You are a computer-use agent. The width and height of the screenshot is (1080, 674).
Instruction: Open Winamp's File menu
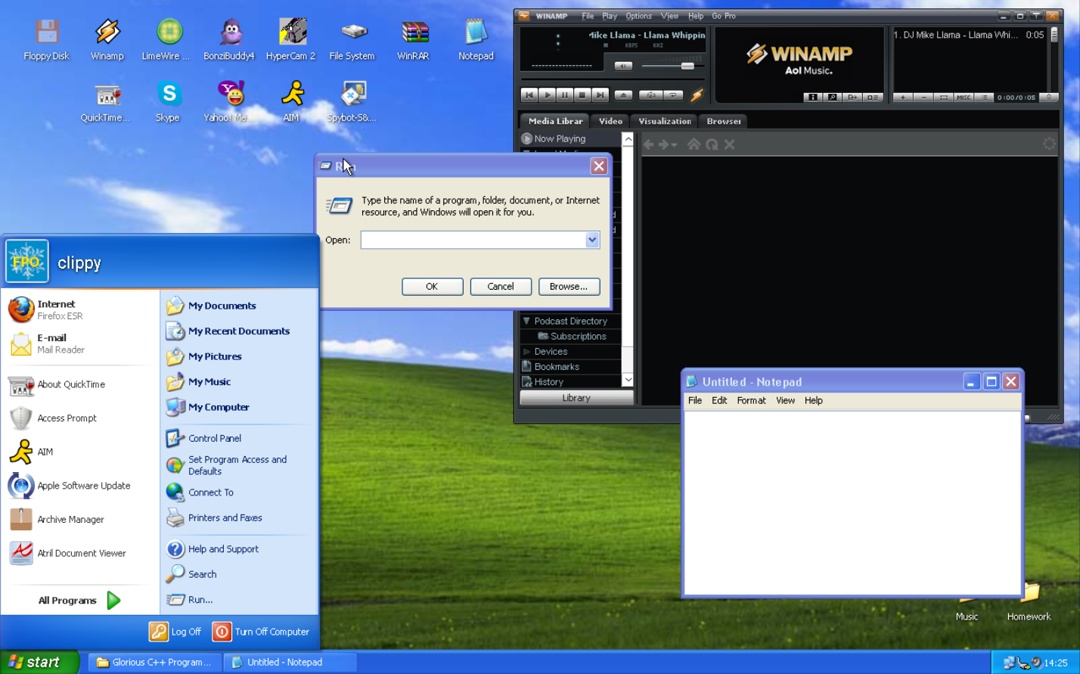coord(588,16)
